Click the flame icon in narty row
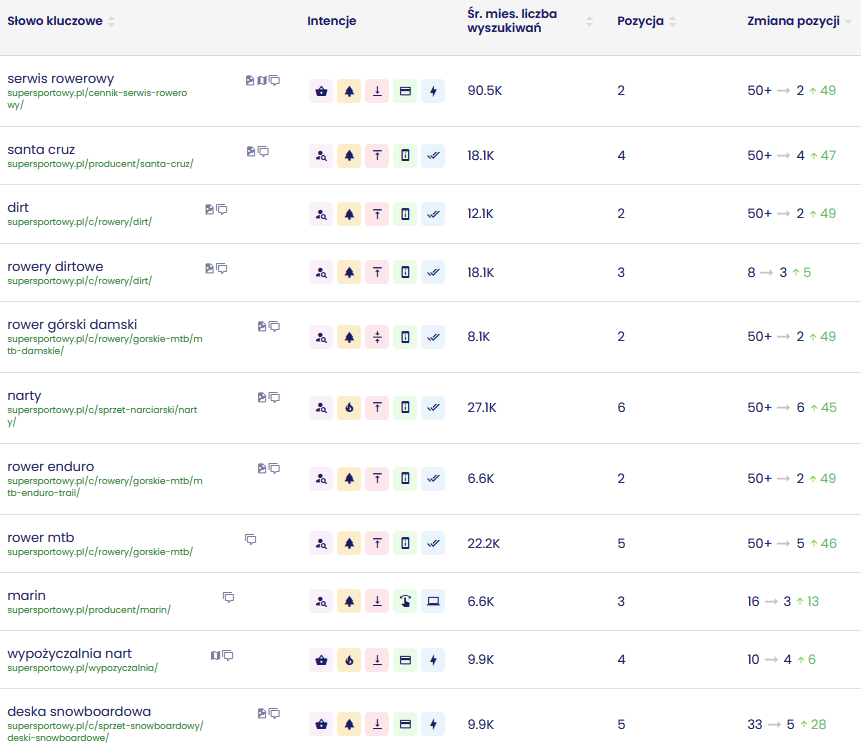This screenshot has width=861, height=751. 349,407
